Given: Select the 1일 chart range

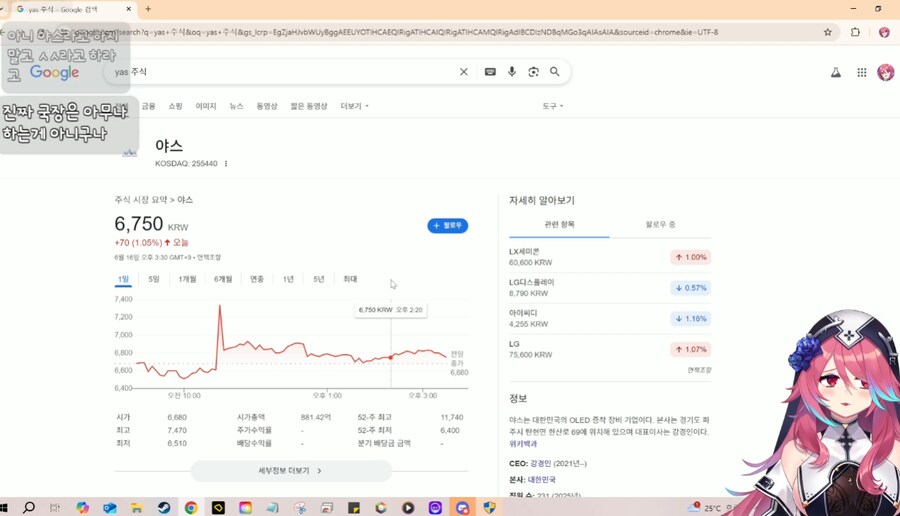Looking at the screenshot, I should pos(123,280).
